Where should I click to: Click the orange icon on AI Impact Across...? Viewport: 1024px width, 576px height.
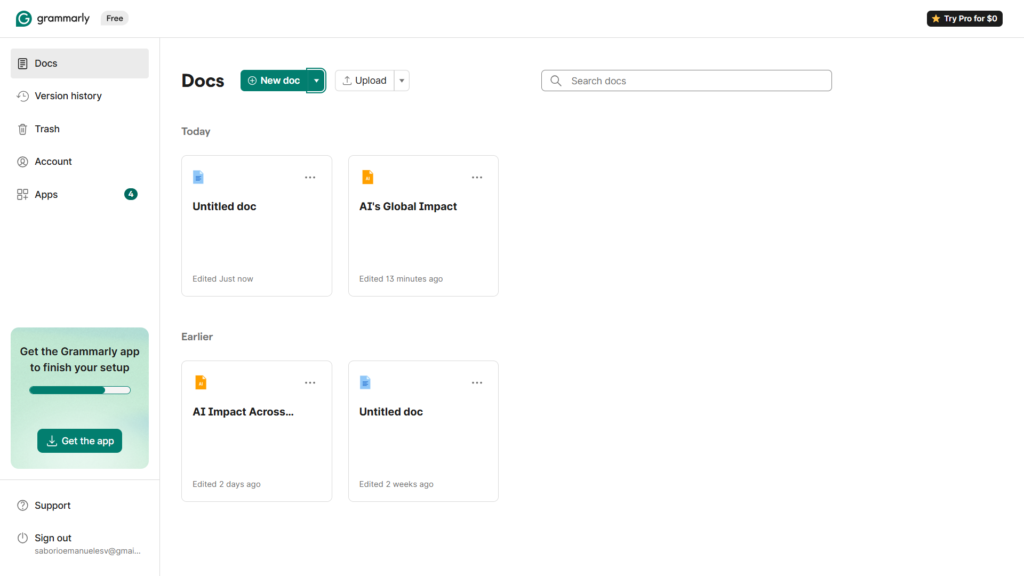point(201,383)
